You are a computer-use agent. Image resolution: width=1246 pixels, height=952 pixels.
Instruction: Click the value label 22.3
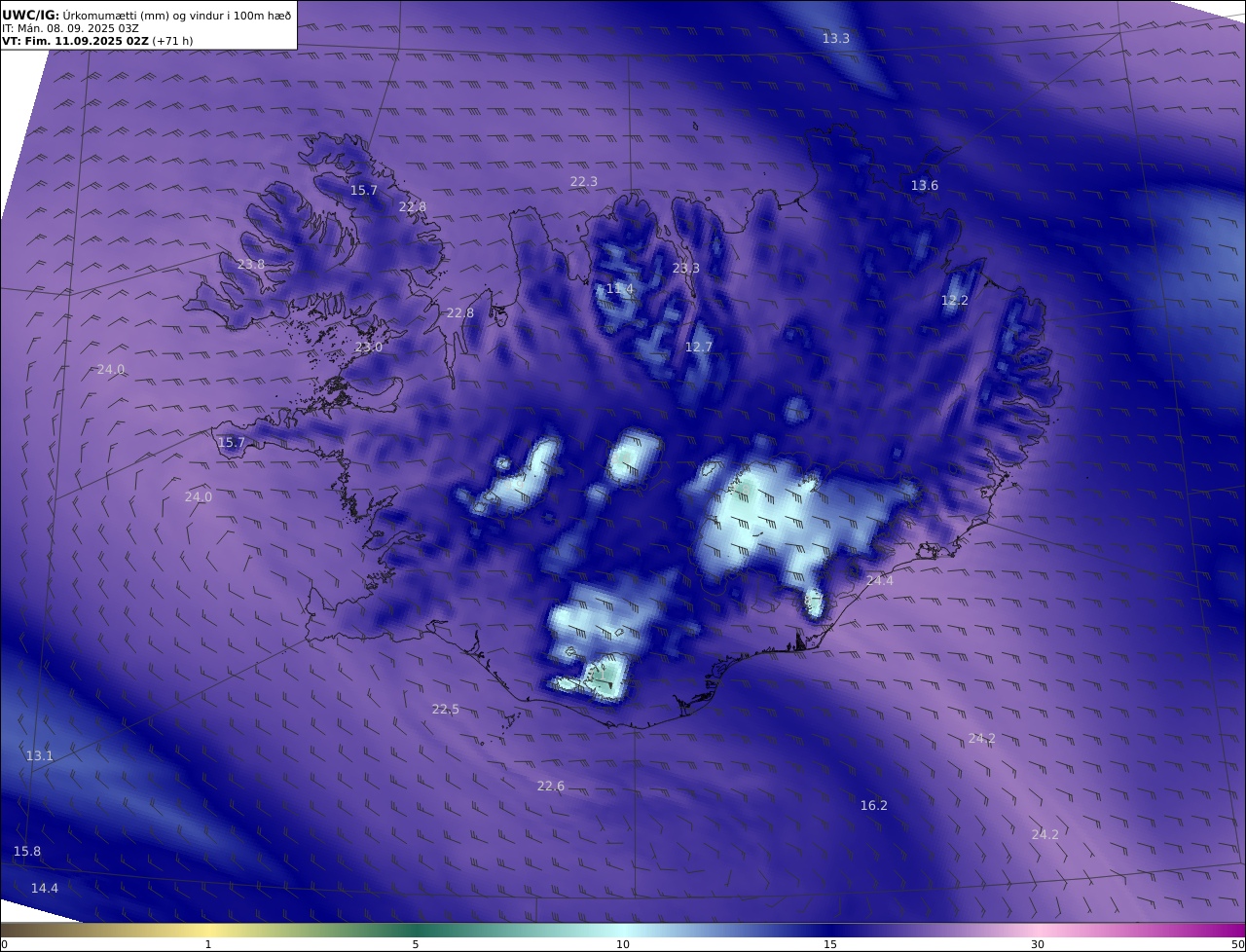pyautogui.click(x=584, y=181)
